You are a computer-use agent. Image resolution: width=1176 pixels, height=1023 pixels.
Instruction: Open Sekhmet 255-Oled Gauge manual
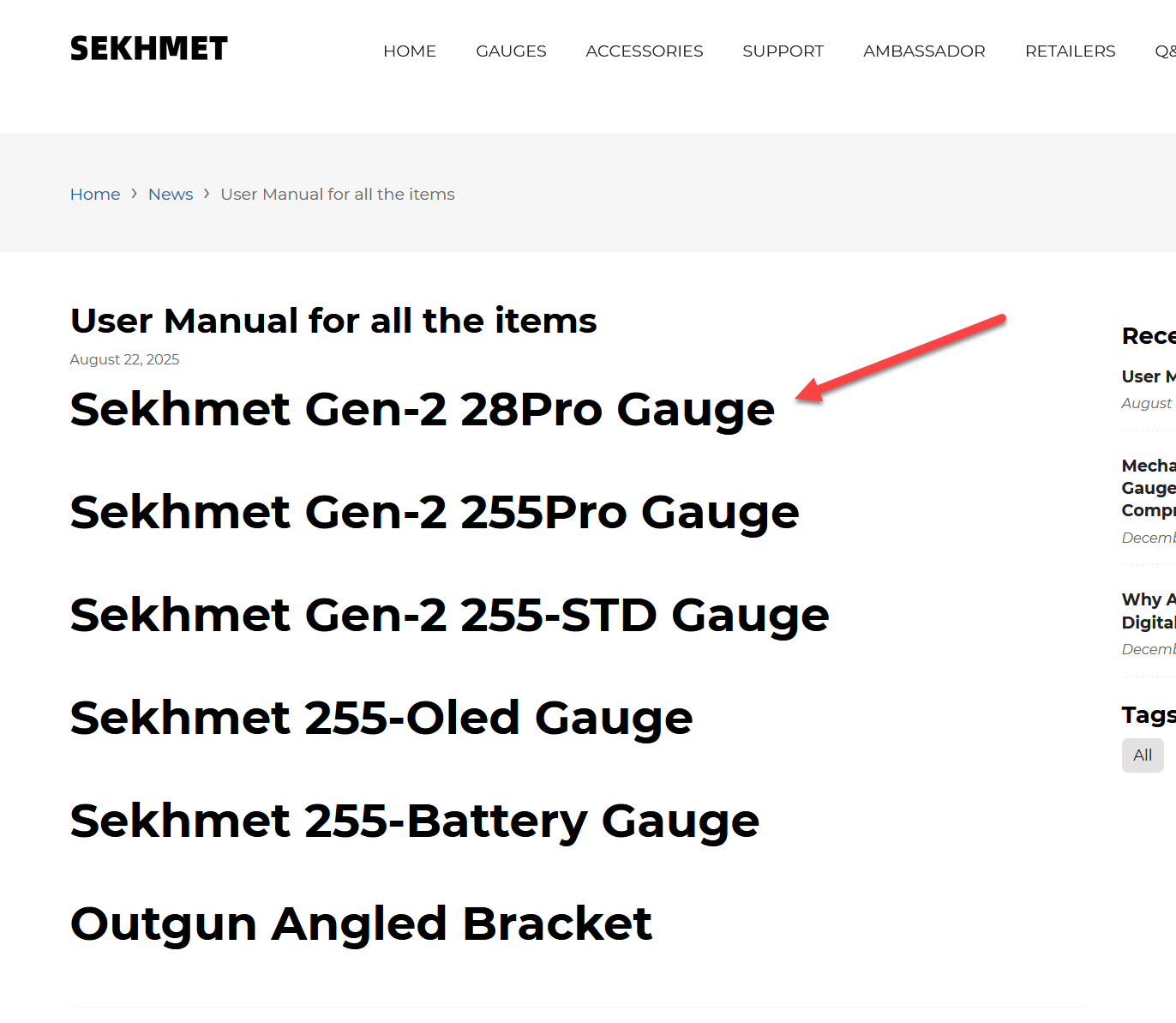click(x=381, y=718)
